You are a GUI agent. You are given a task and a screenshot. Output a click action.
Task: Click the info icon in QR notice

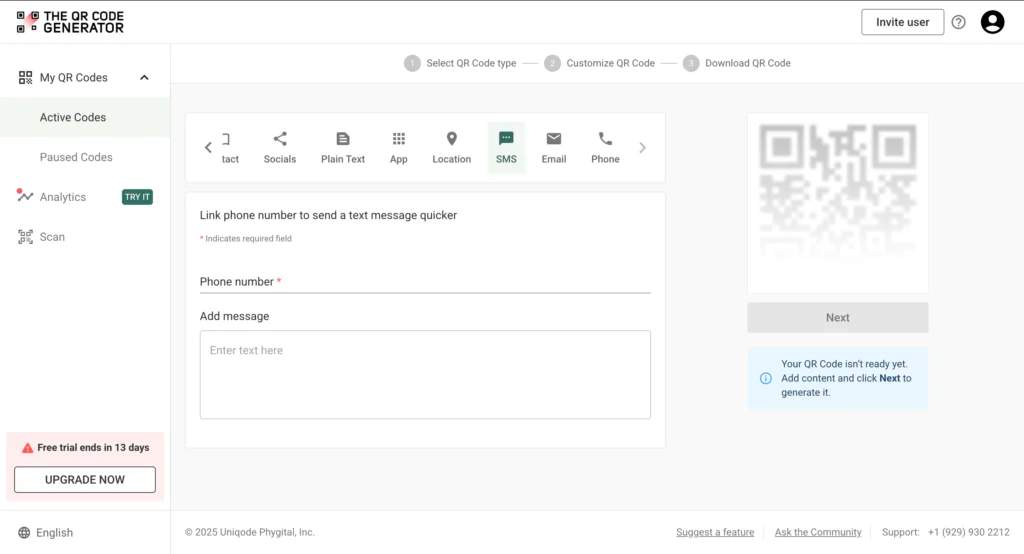pos(765,378)
